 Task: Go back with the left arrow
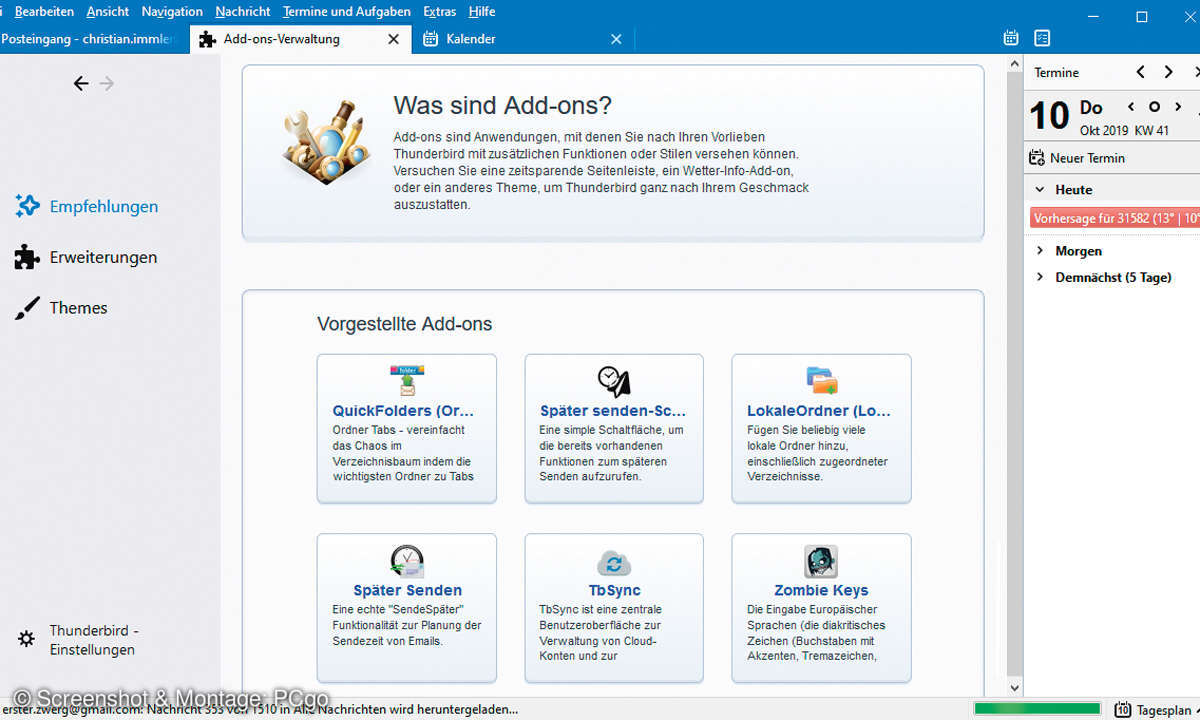click(x=81, y=83)
